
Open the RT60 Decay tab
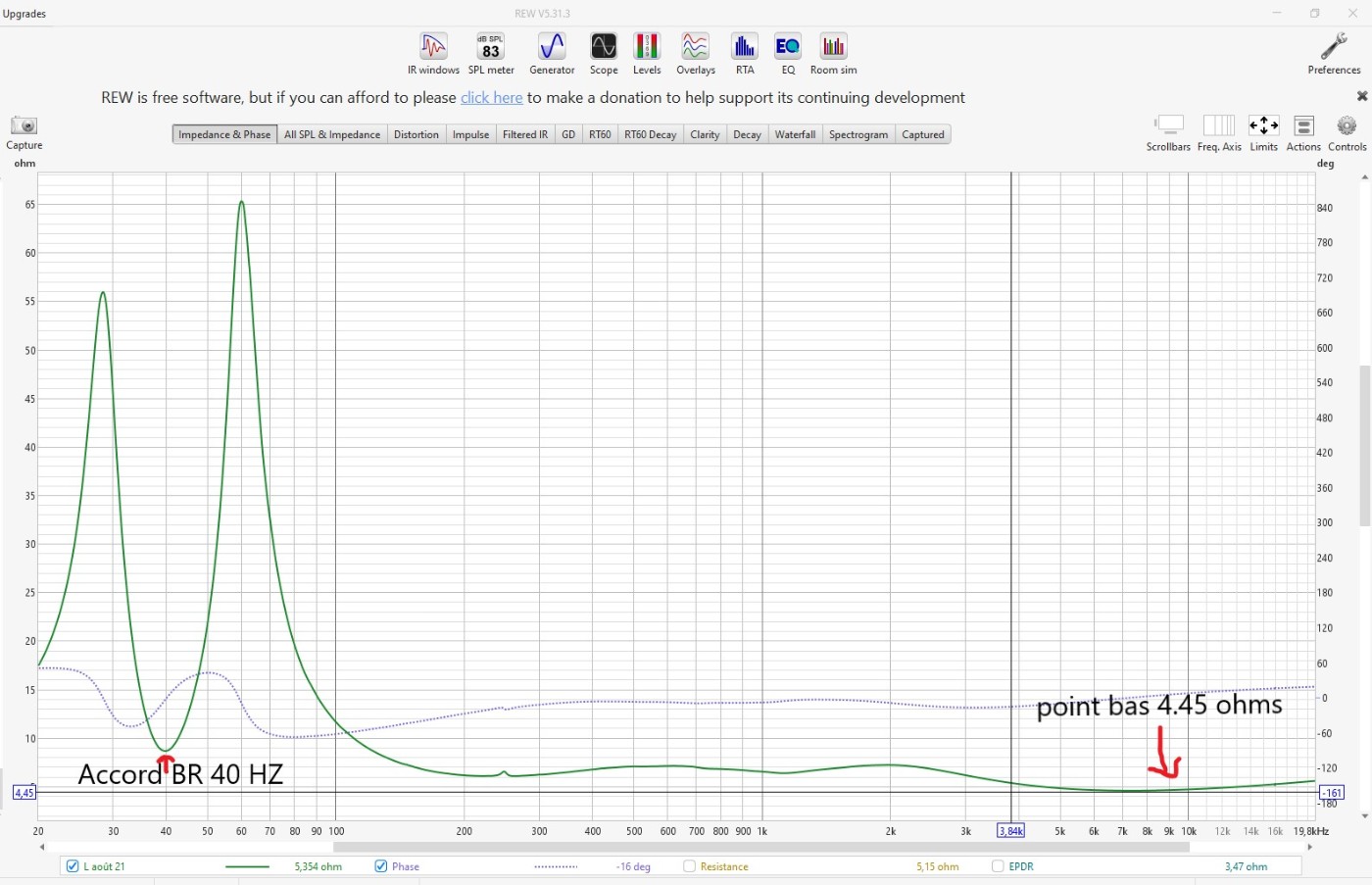pyautogui.click(x=651, y=134)
